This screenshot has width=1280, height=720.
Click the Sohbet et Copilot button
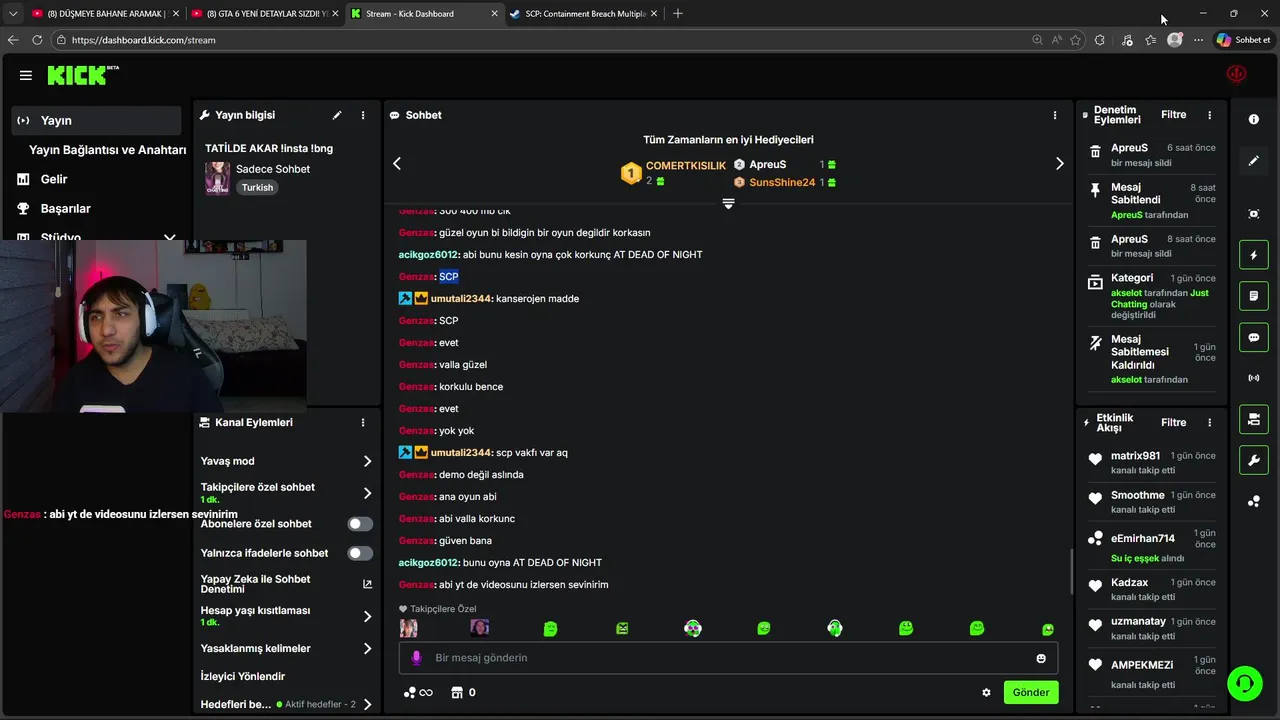click(x=1243, y=40)
